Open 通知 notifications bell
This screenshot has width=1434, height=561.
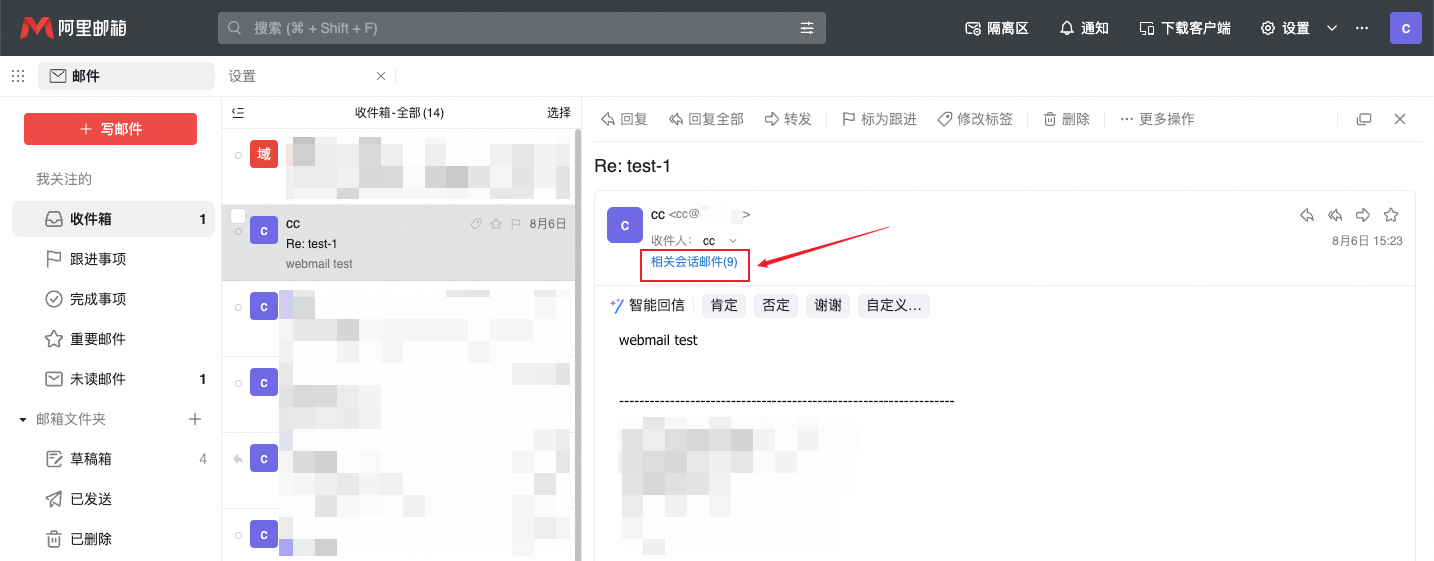(x=1084, y=28)
